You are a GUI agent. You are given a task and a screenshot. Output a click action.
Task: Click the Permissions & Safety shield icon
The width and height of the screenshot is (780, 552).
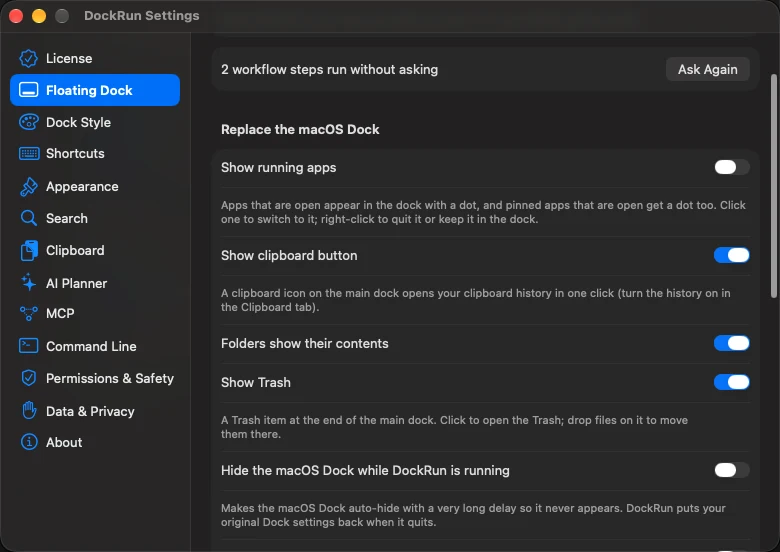(x=28, y=378)
